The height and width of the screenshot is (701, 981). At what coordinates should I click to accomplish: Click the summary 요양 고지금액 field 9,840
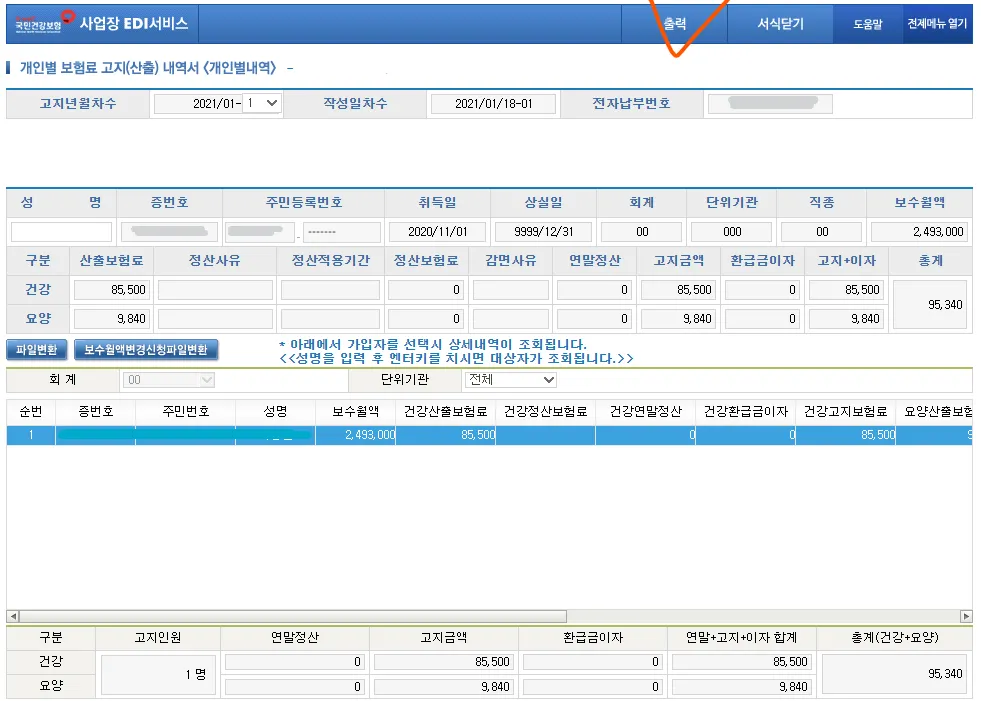[x=444, y=687]
